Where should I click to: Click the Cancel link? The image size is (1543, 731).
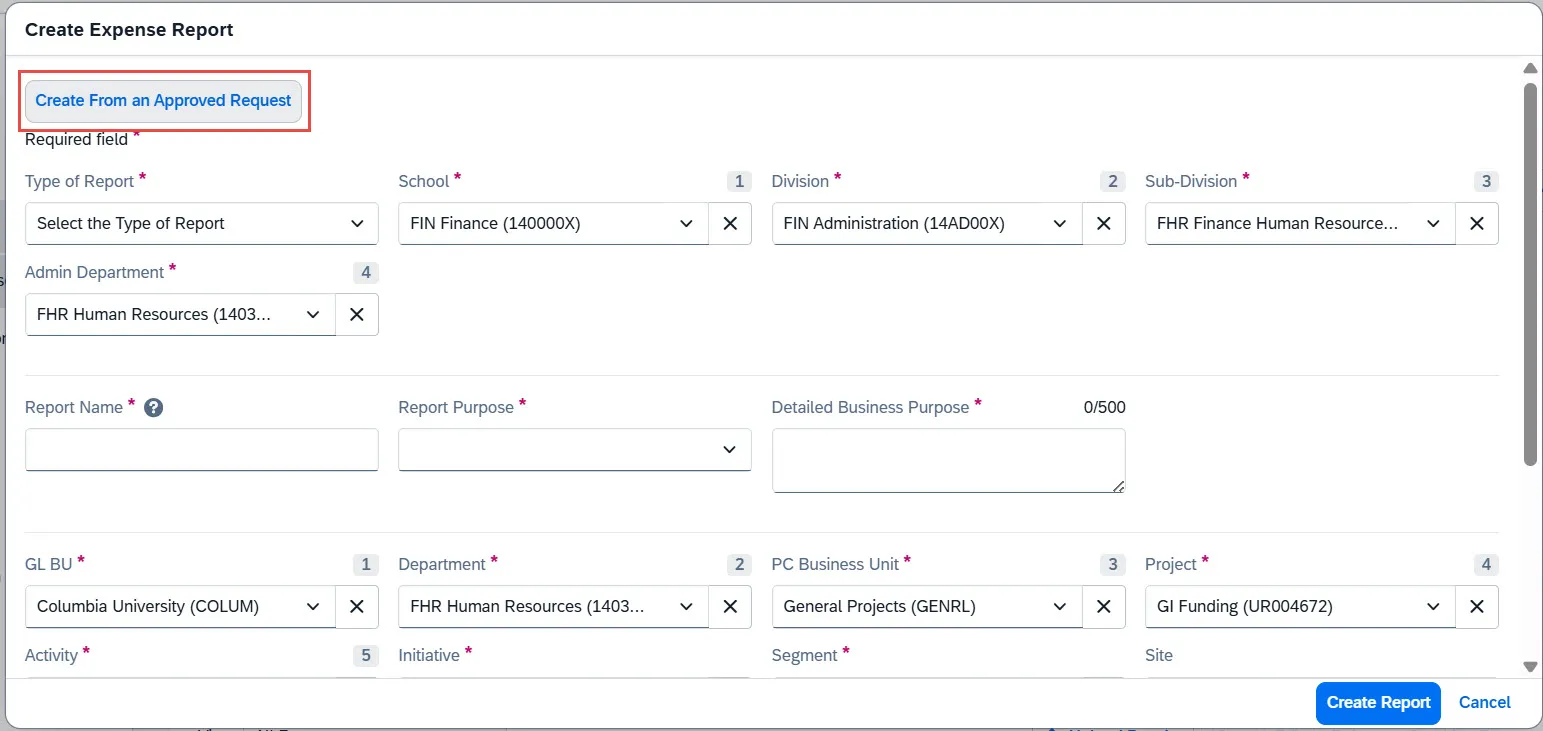click(1484, 703)
